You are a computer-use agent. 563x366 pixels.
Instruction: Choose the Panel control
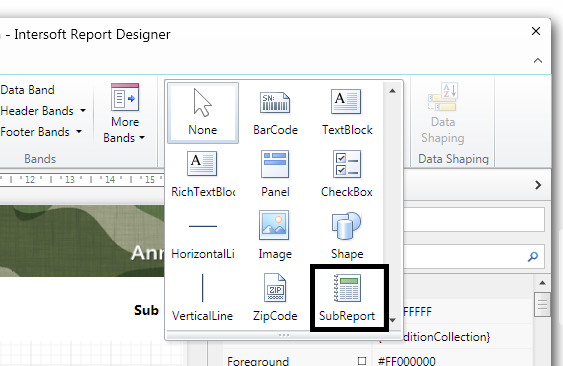tap(275, 175)
